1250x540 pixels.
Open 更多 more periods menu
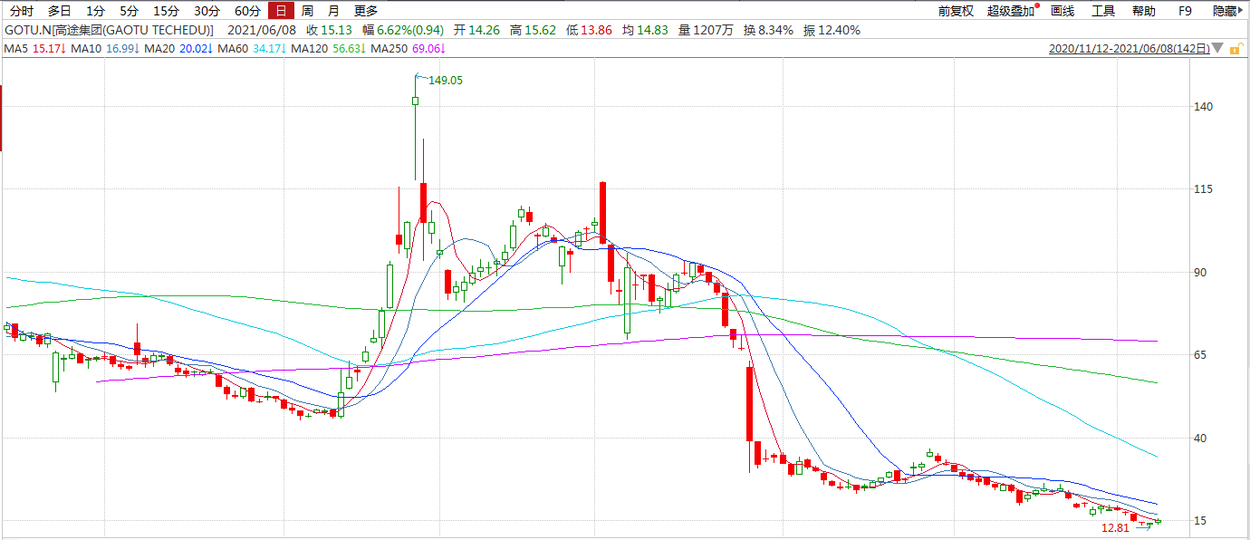coord(365,11)
